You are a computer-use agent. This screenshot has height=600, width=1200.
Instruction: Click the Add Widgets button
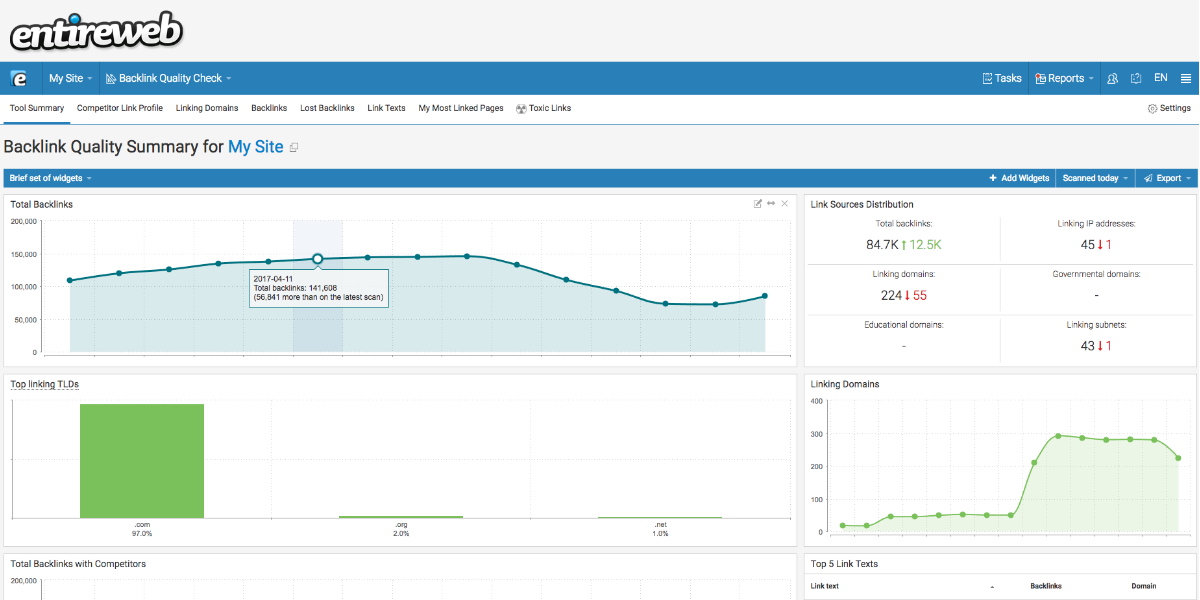tap(1019, 178)
